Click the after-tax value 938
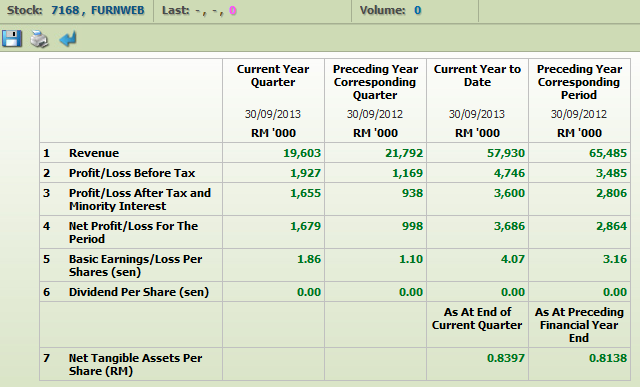This screenshot has height=387, width=640. click(x=412, y=193)
